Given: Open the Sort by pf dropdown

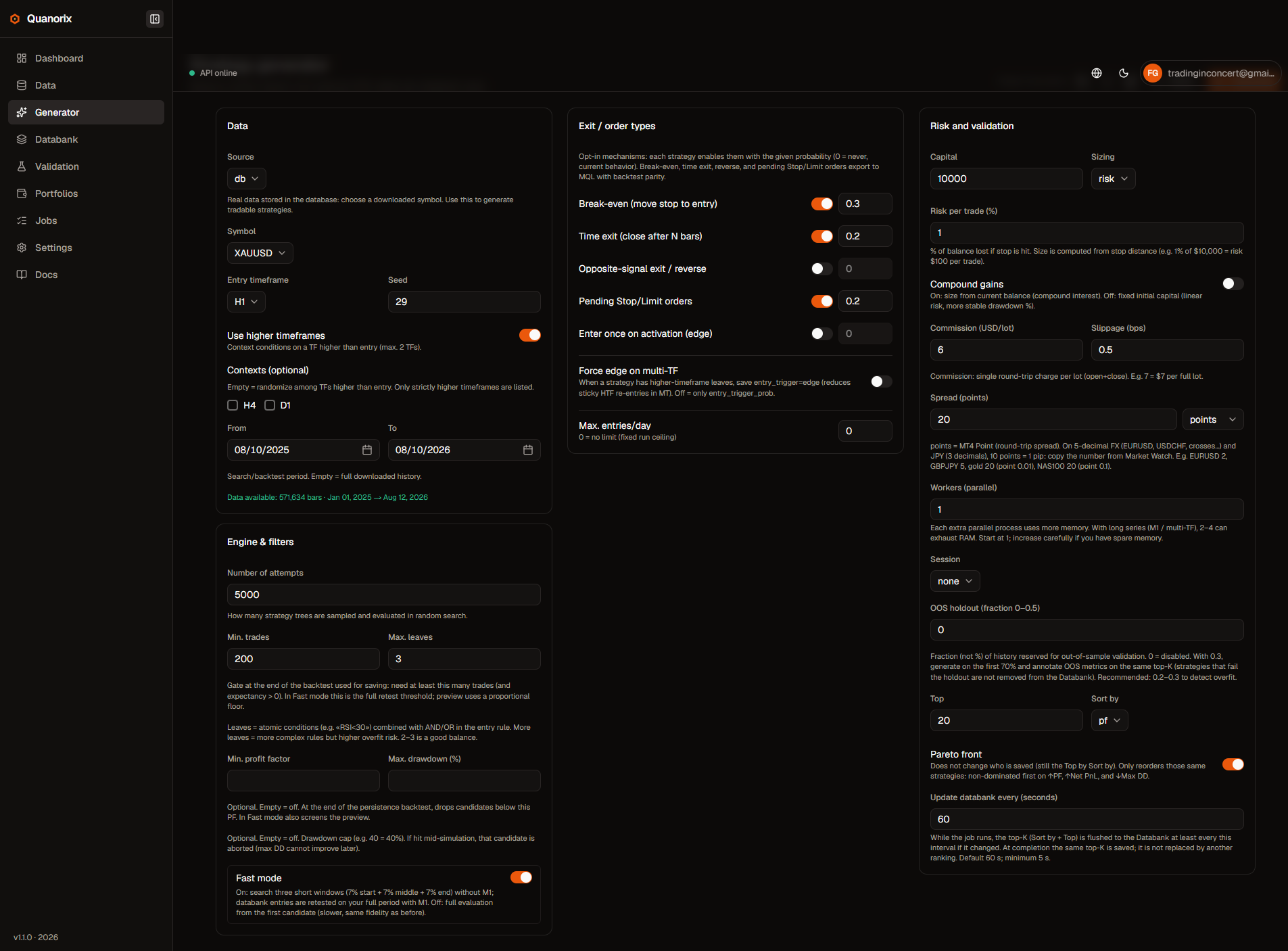Looking at the screenshot, I should click(1110, 720).
